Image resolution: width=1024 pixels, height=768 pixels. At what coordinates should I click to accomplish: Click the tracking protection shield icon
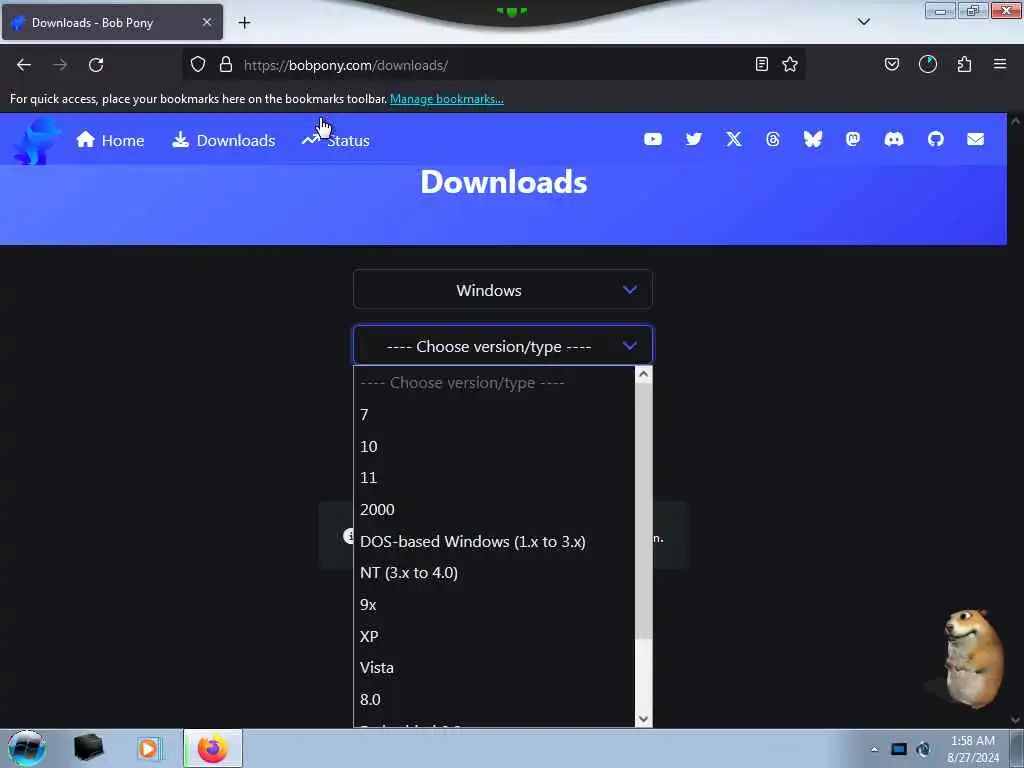198,64
